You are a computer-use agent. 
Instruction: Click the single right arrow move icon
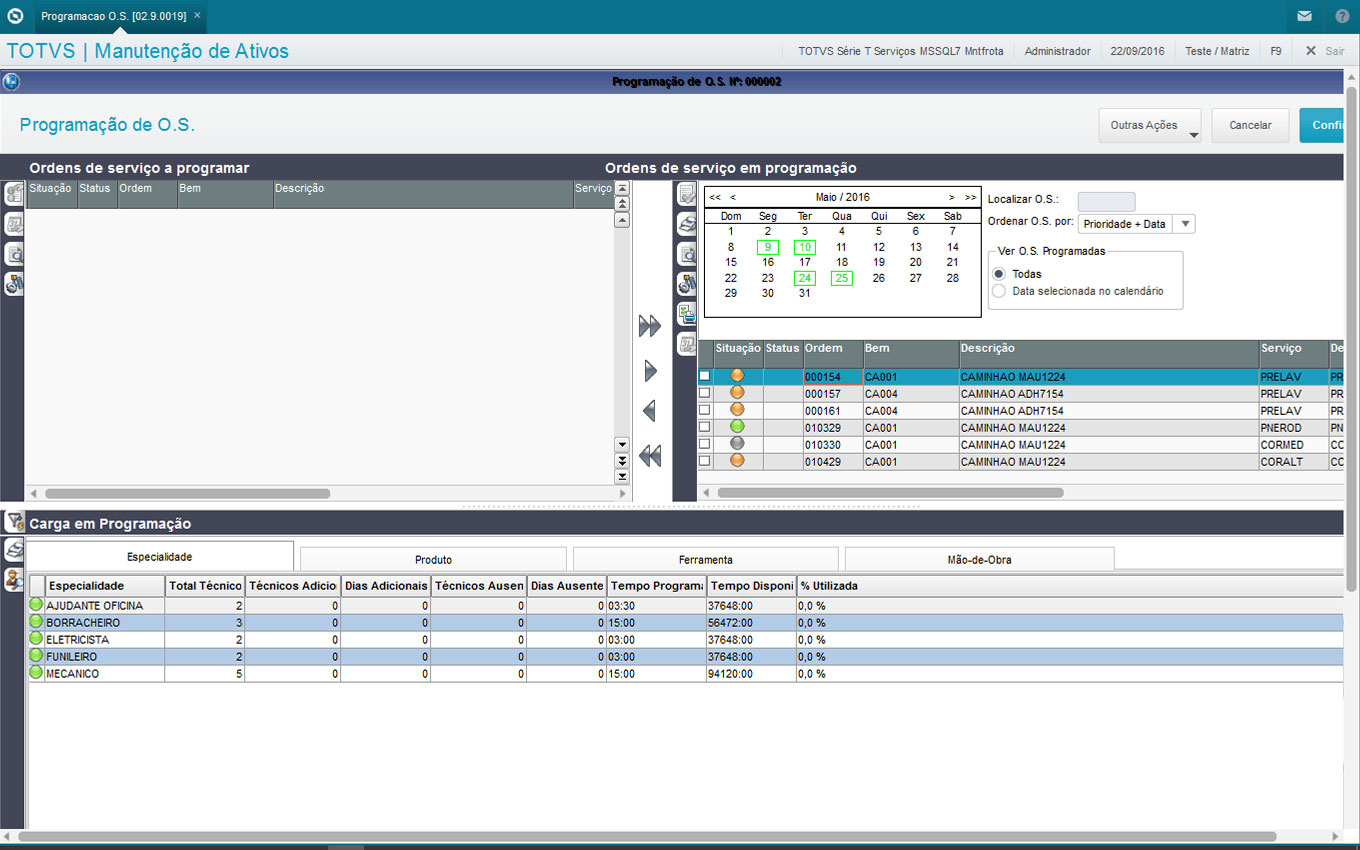(x=651, y=371)
